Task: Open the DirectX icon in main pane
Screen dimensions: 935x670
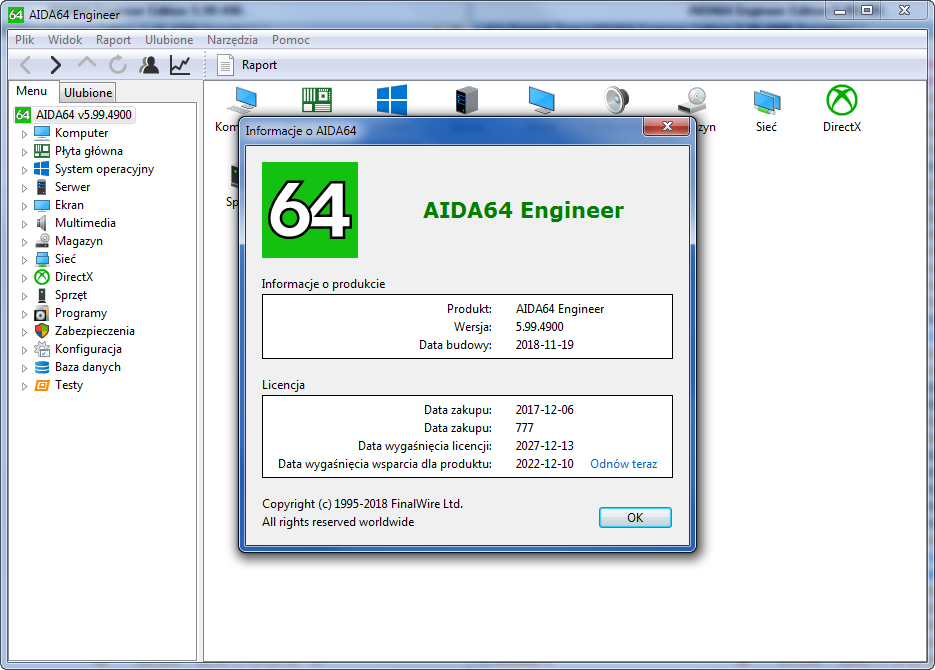Action: point(841,100)
